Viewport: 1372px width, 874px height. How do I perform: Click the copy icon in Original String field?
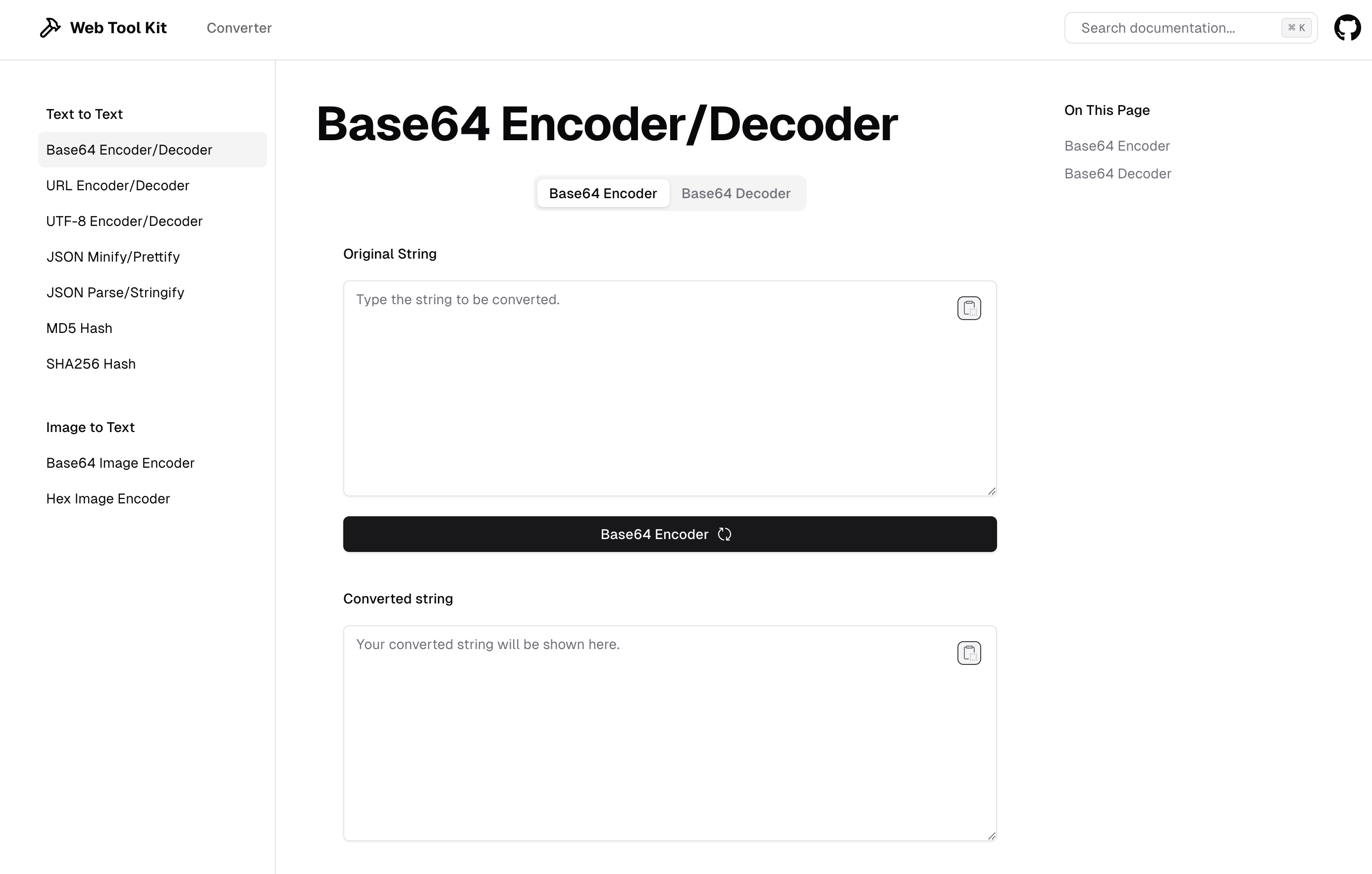click(x=968, y=308)
